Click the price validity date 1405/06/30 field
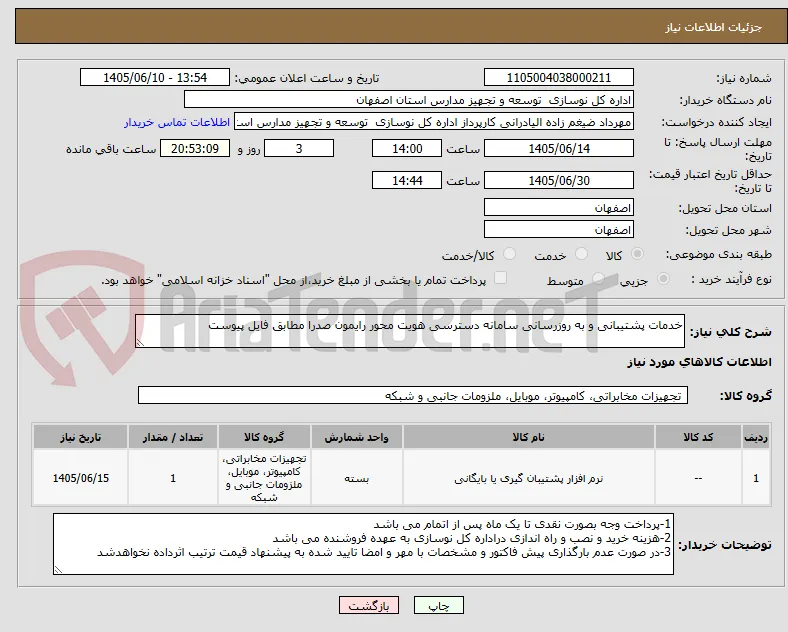 pos(558,180)
